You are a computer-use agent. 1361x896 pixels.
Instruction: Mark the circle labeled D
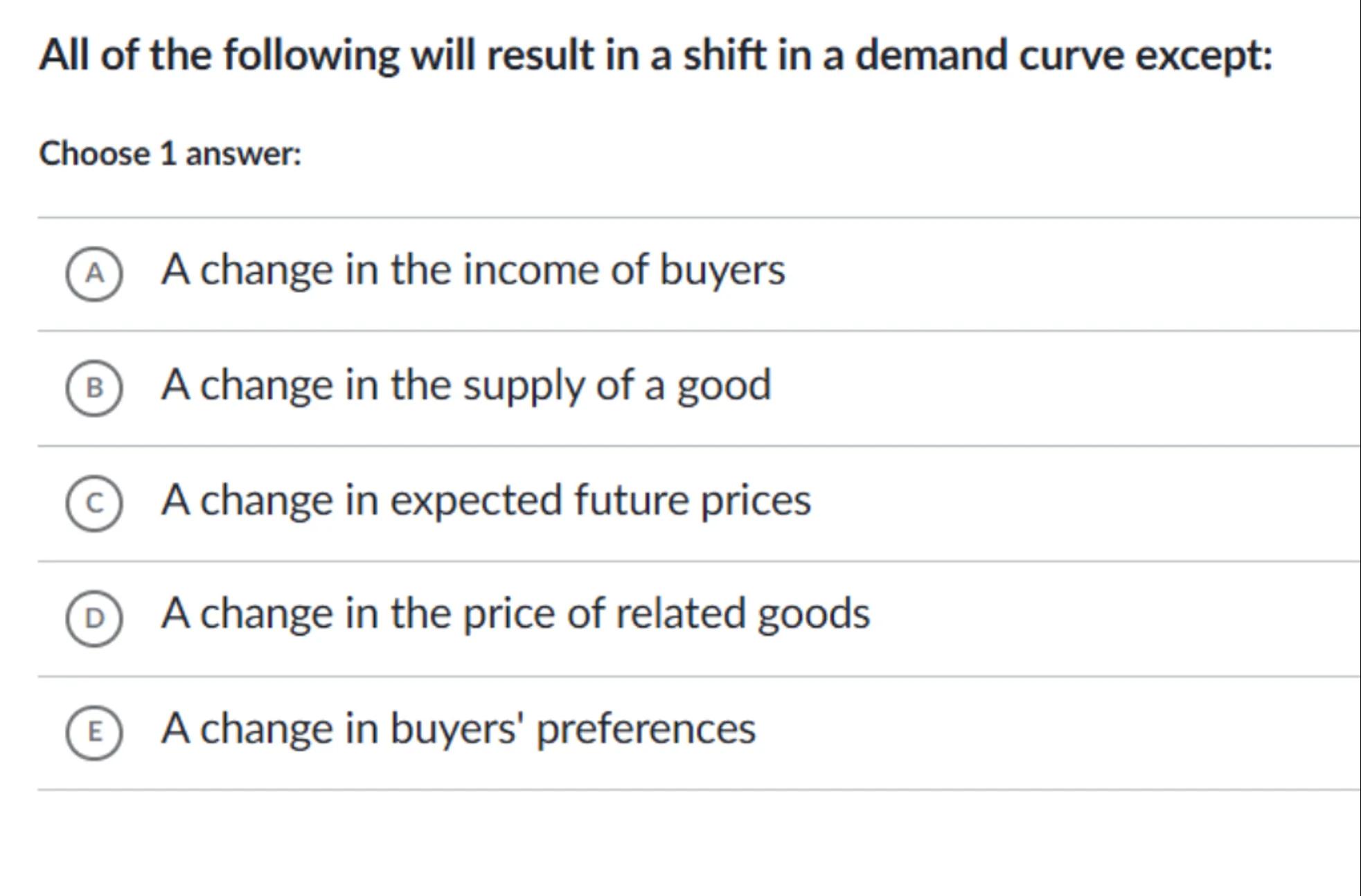[x=94, y=618]
